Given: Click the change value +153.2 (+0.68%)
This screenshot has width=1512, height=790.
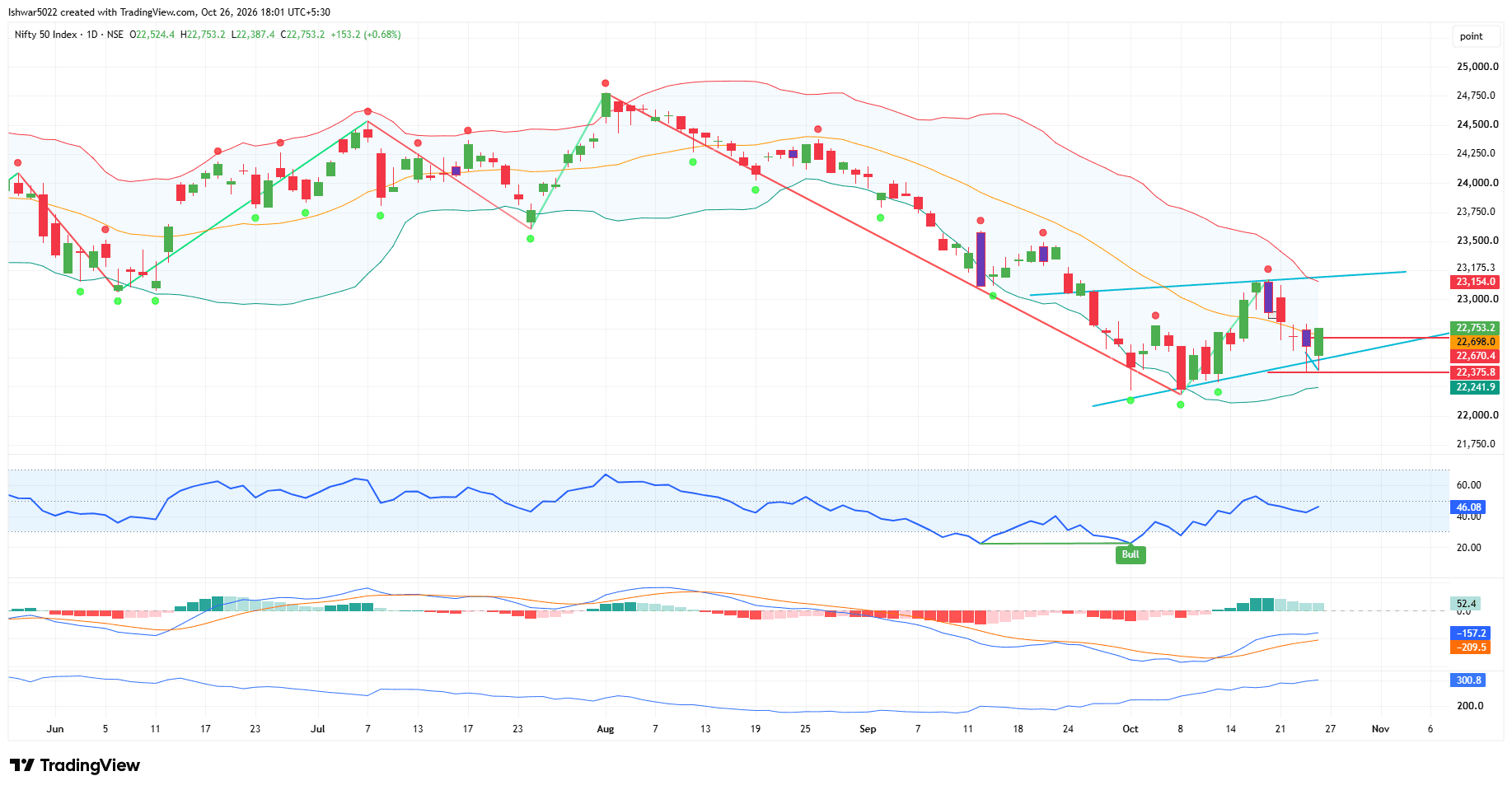Looking at the screenshot, I should (366, 35).
